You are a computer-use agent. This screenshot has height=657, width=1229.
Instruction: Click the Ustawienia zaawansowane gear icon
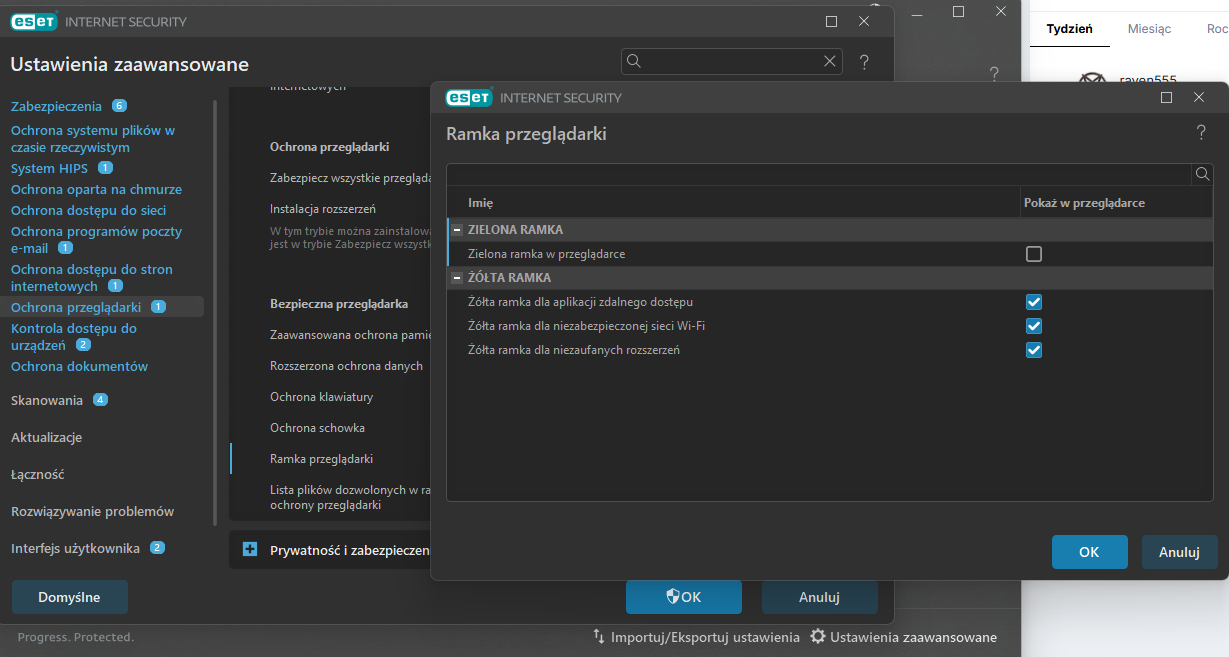coord(818,637)
